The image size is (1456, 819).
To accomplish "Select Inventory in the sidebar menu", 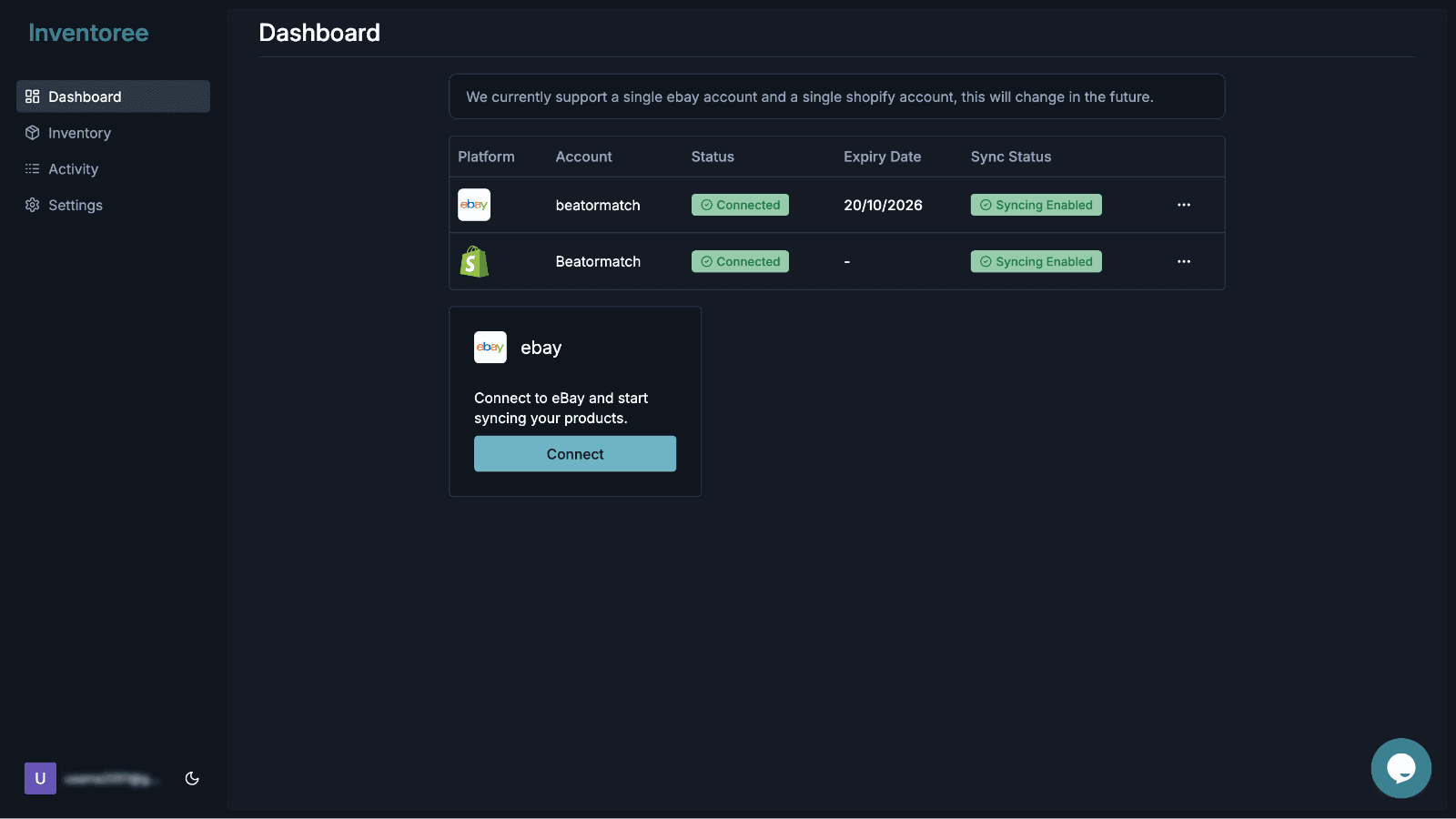I will [79, 132].
